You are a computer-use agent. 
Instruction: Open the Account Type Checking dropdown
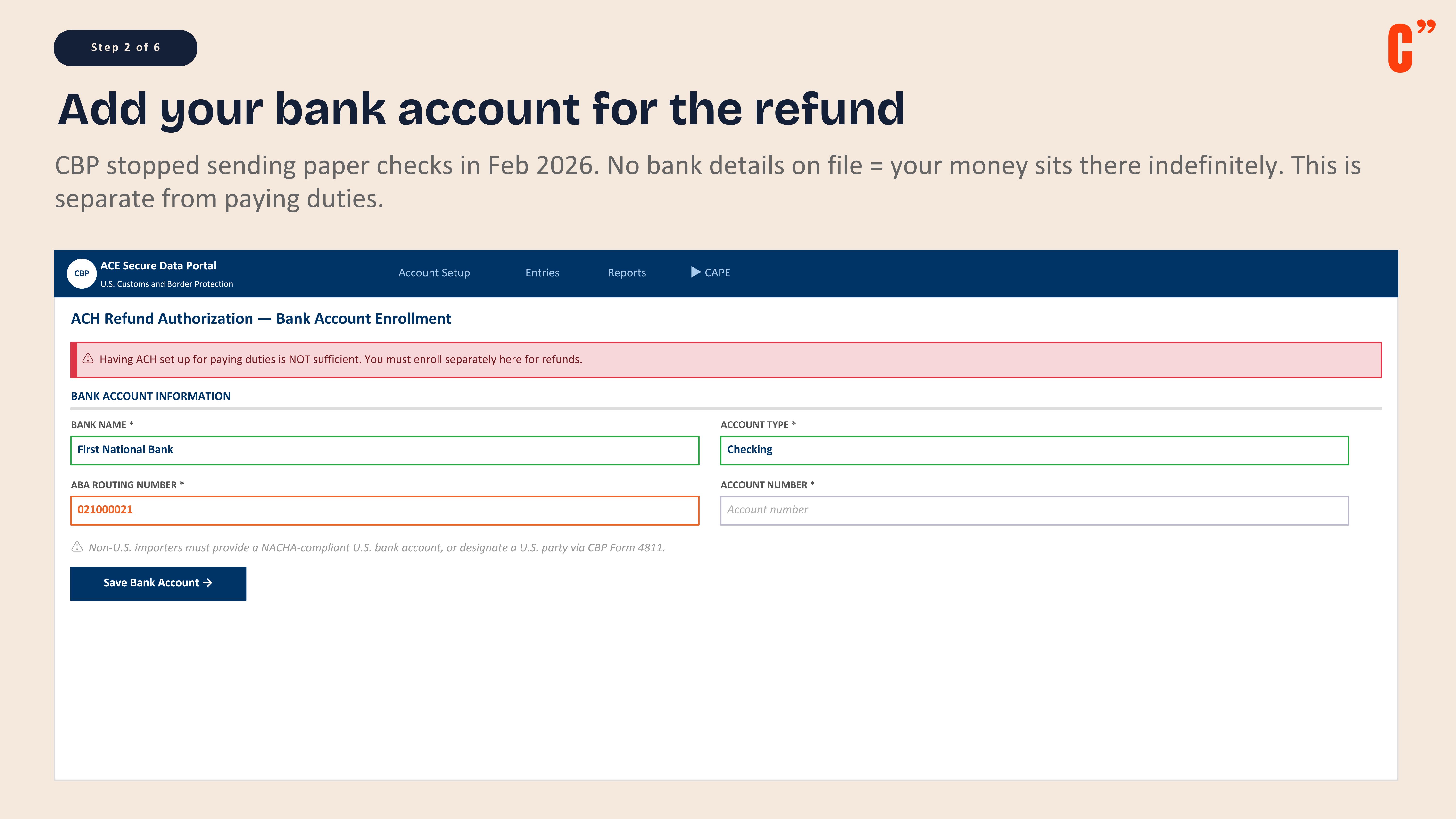[x=1034, y=450]
